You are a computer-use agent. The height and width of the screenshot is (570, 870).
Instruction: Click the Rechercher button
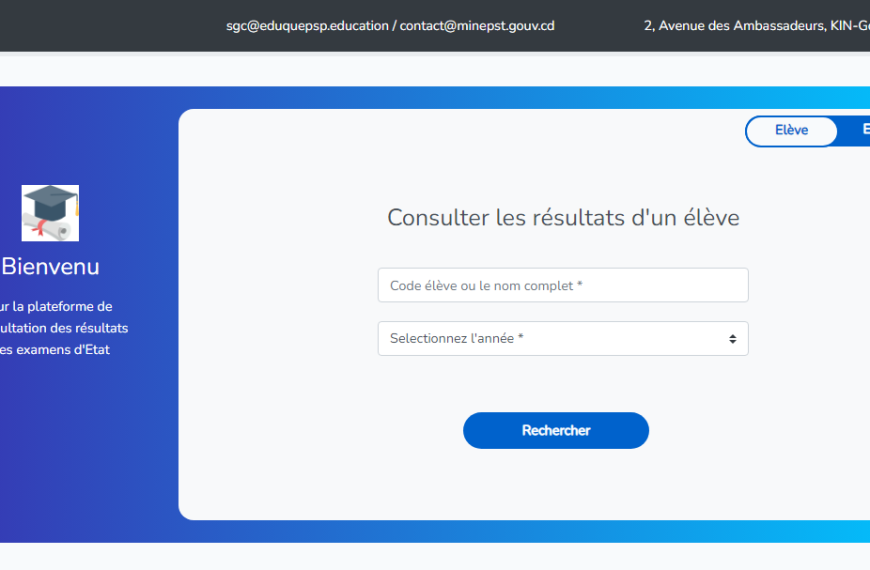tap(555, 431)
